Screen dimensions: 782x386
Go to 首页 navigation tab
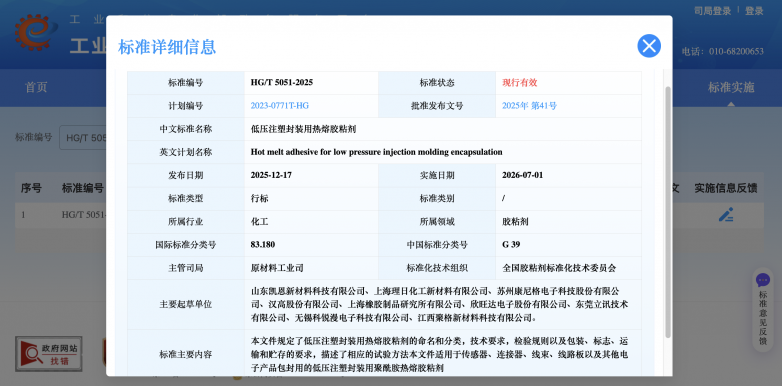pos(36,87)
